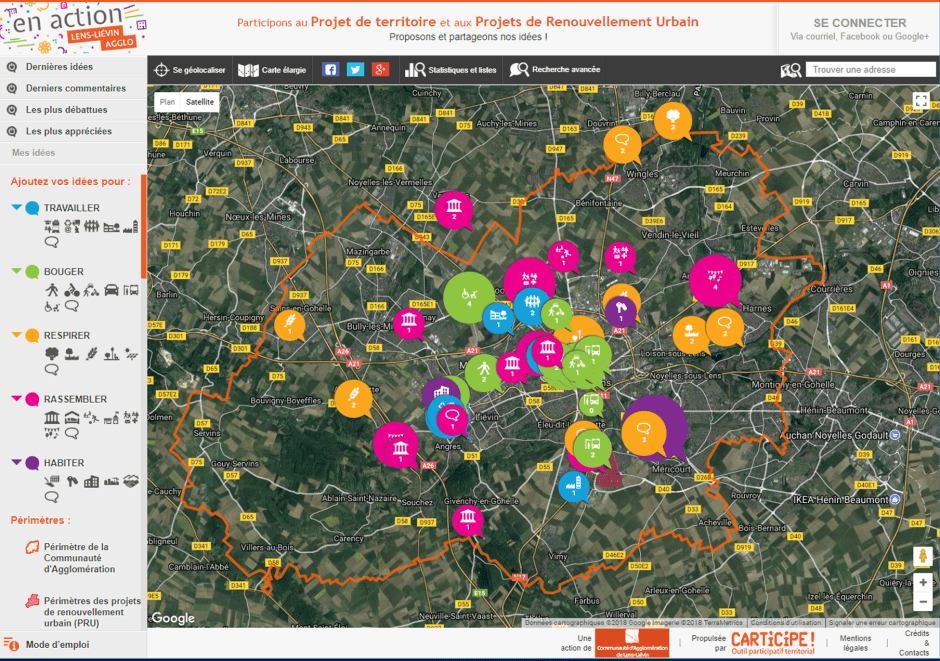Click the Google+ share icon
This screenshot has height=661, width=940.
[380, 70]
